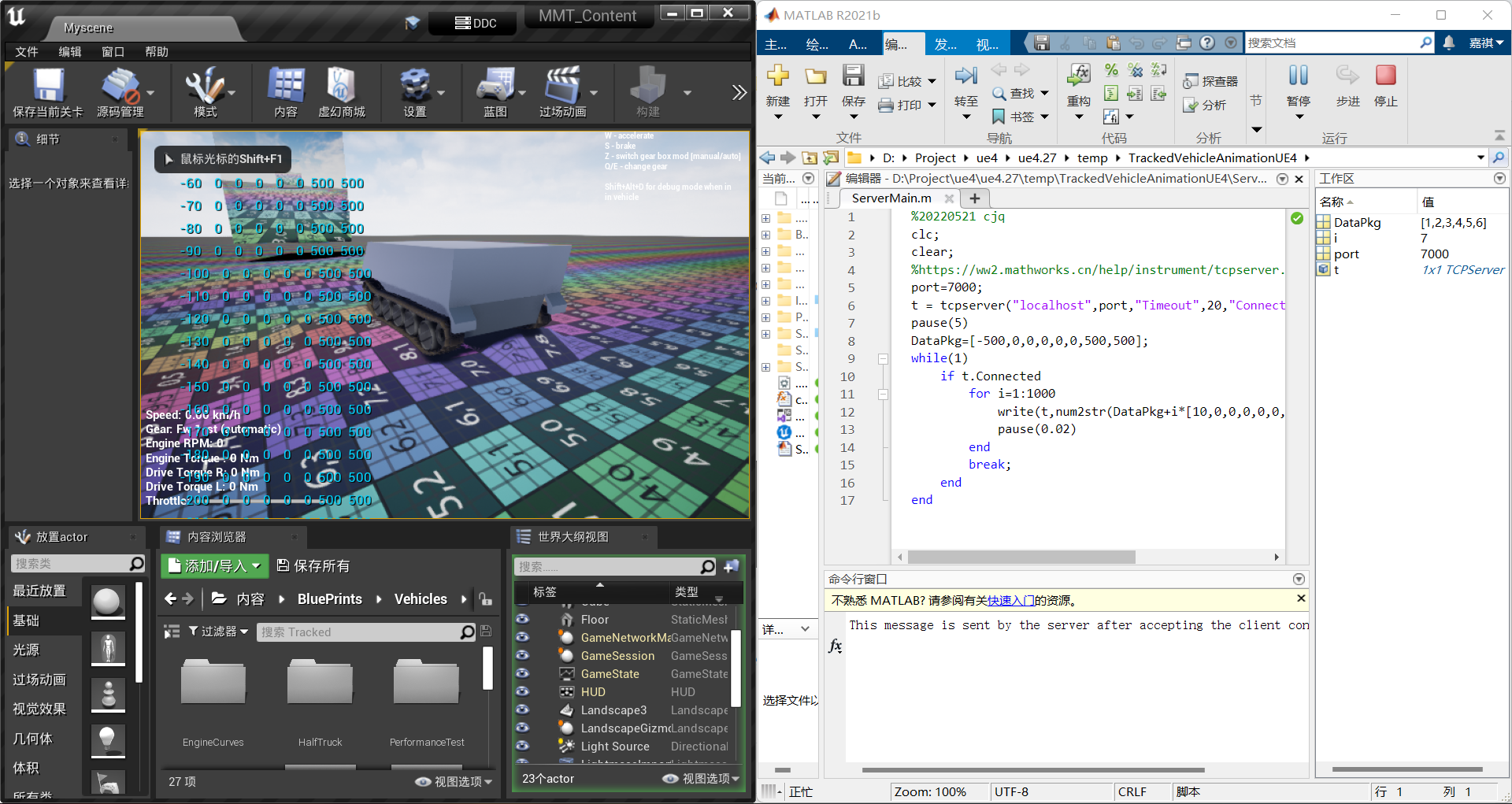This screenshot has width=1512, height=804.
Task: Open the 文件 menu in Unreal Editor
Action: (x=26, y=51)
